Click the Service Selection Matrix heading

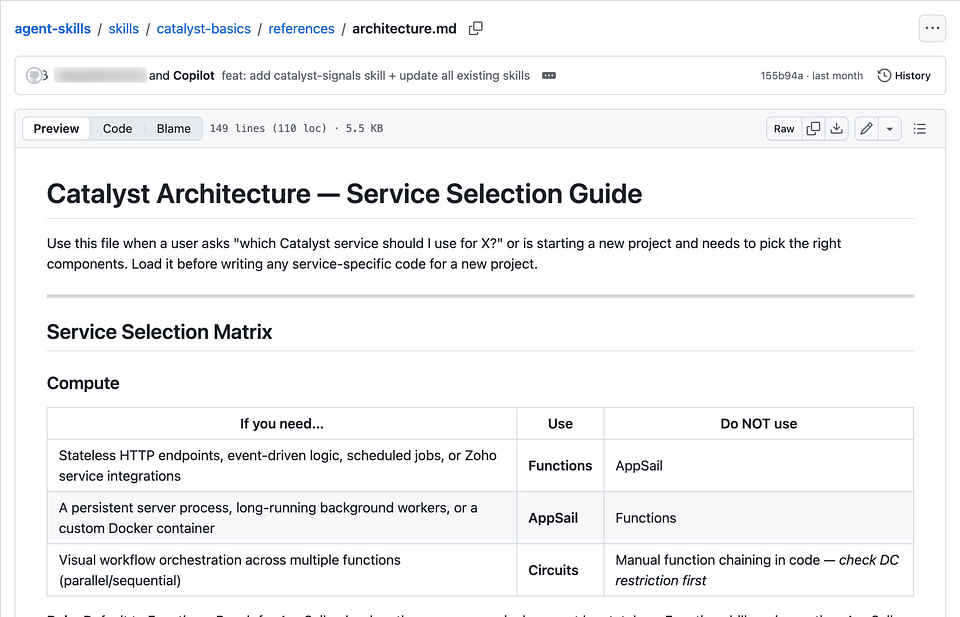159,332
